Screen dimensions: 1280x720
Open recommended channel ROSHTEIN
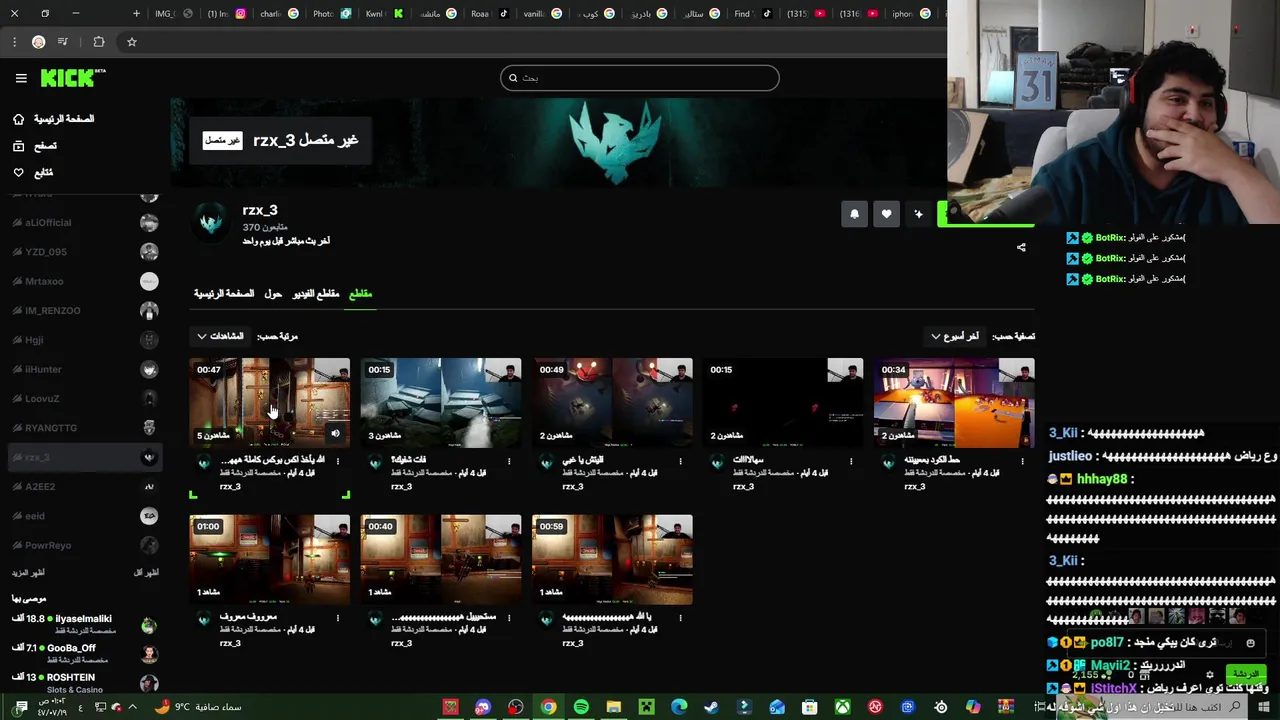coord(85,683)
